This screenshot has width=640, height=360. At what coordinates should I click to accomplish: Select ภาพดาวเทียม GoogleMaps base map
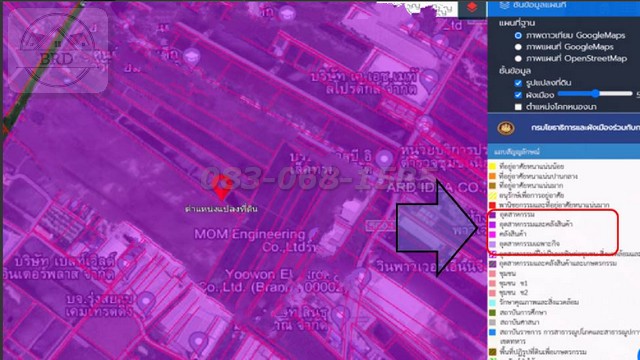coord(518,36)
